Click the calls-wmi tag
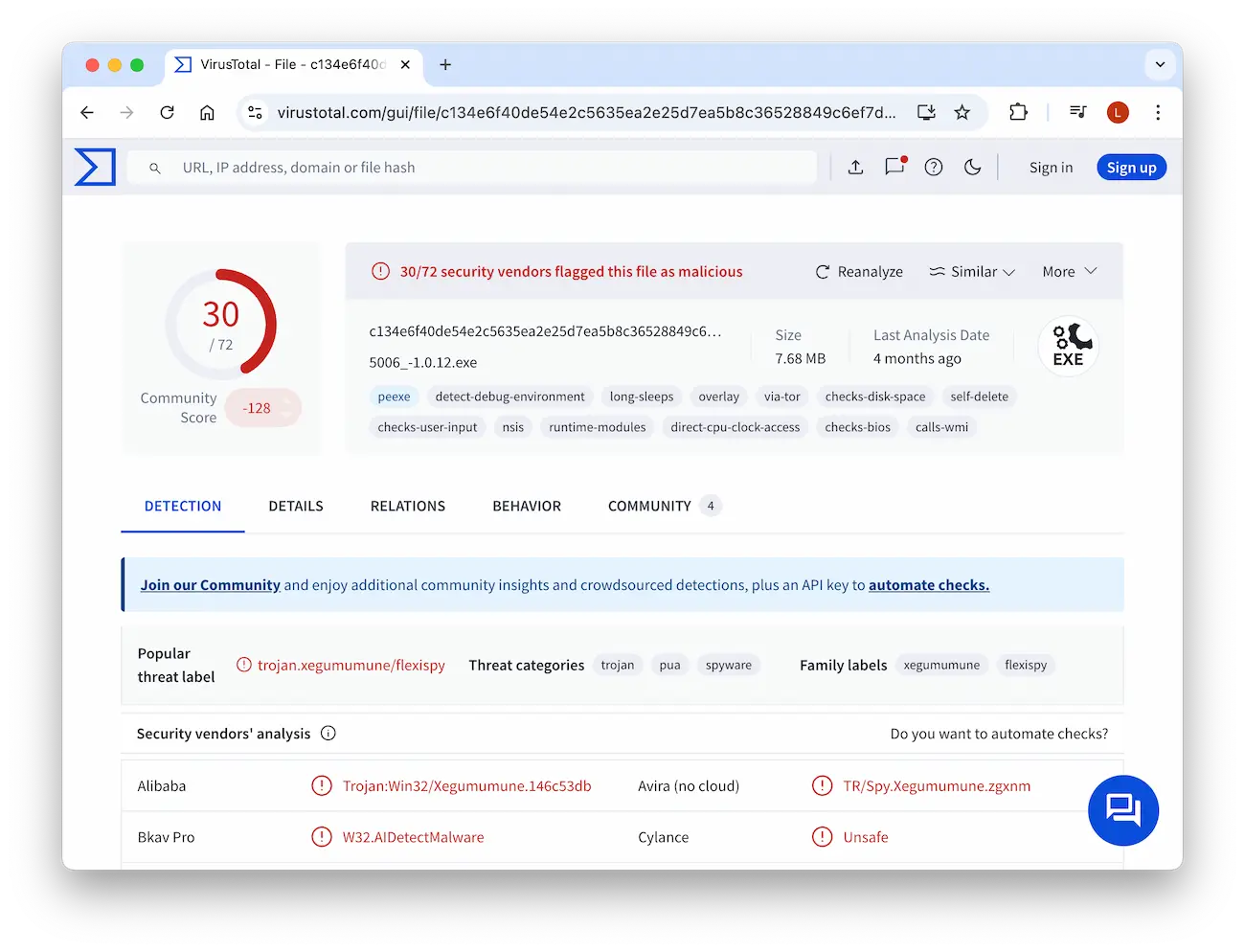1245x952 pixels. (941, 427)
